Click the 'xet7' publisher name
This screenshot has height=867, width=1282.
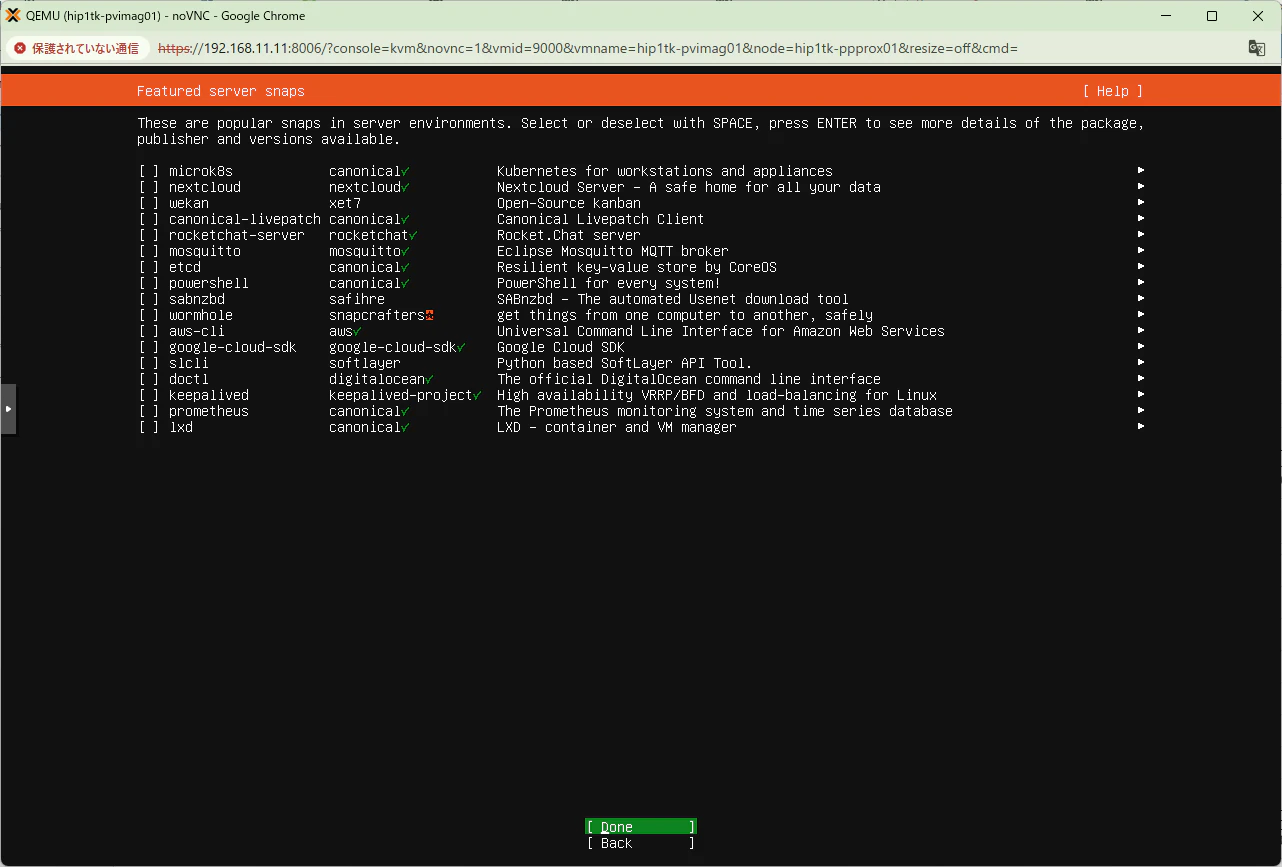point(345,203)
